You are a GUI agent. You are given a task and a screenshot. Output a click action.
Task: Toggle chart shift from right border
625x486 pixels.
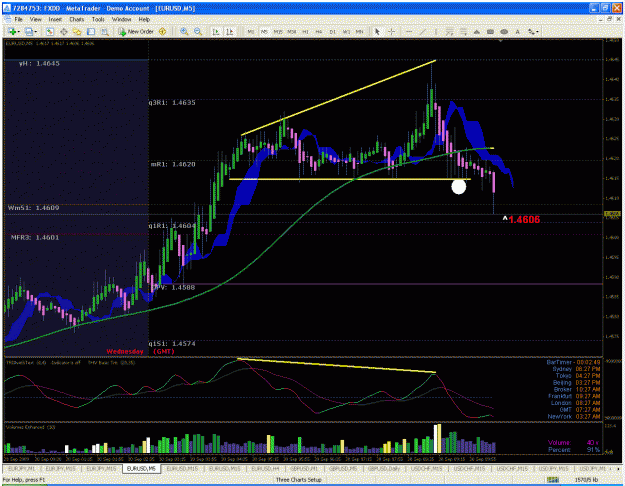pyautogui.click(x=230, y=31)
